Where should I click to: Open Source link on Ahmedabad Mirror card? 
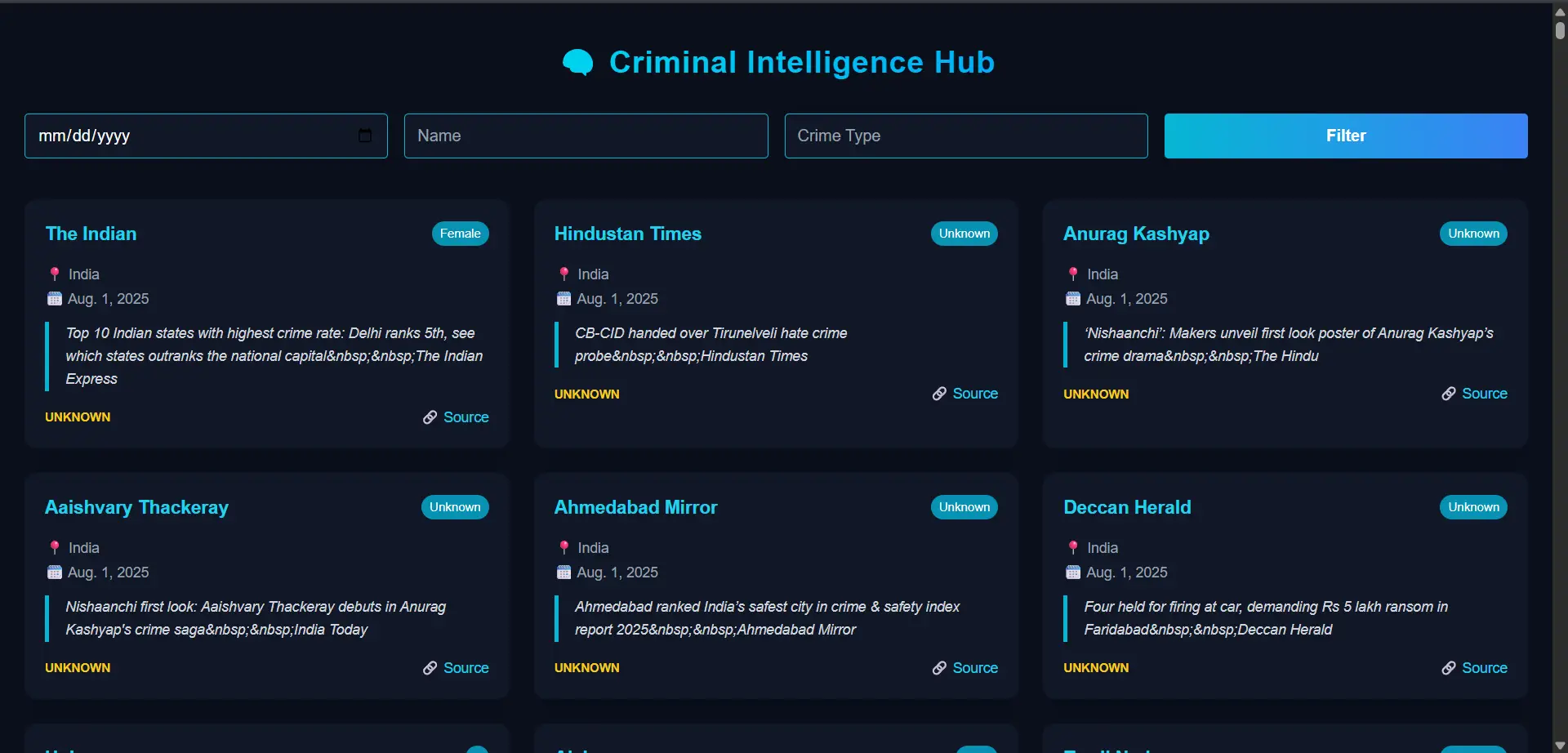click(974, 668)
